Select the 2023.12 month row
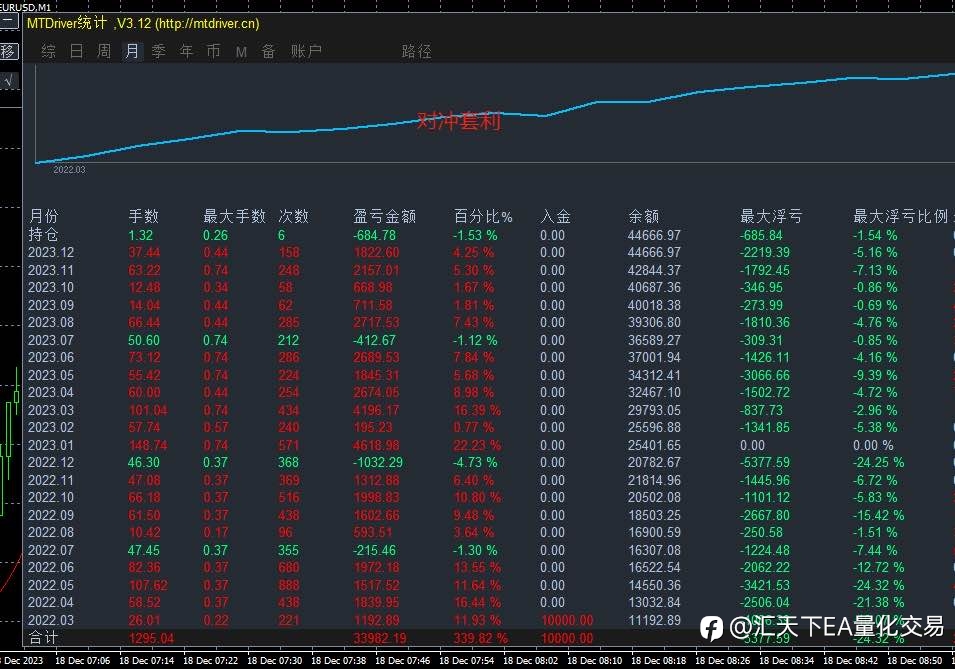Image resolution: width=955 pixels, height=669 pixels. 51,252
